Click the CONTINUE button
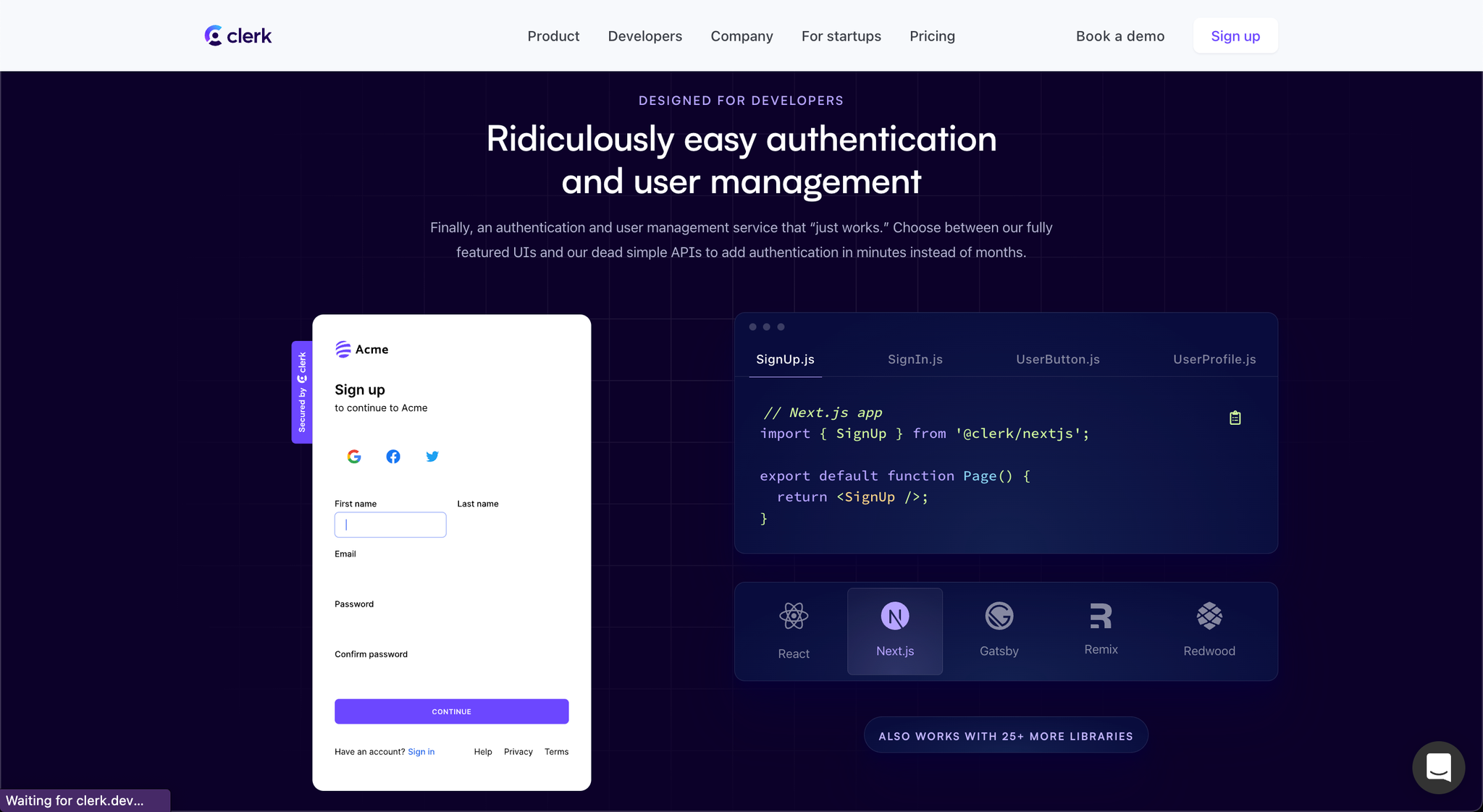Viewport: 1483px width, 812px height. click(452, 711)
